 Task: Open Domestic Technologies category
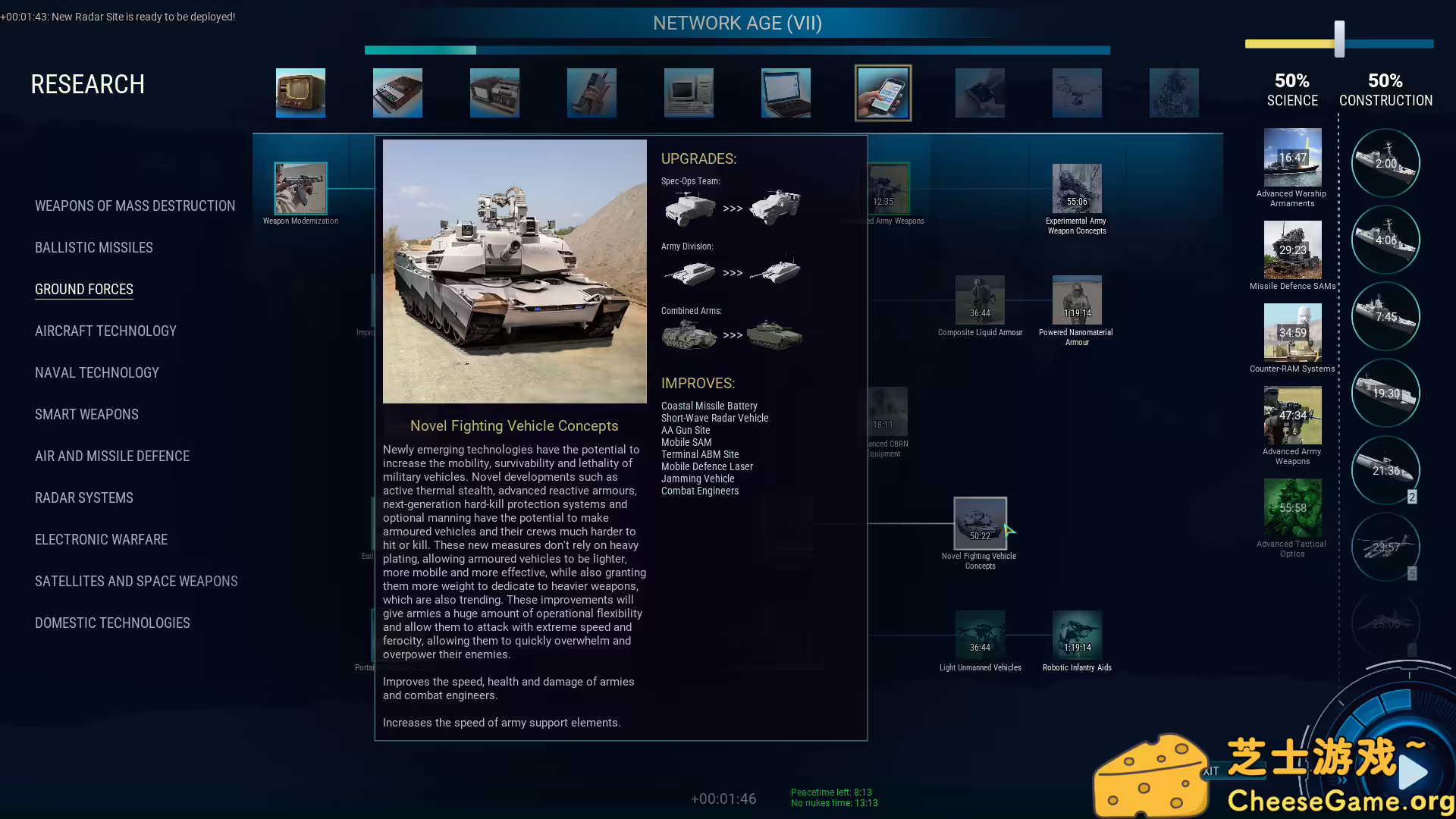pos(112,623)
